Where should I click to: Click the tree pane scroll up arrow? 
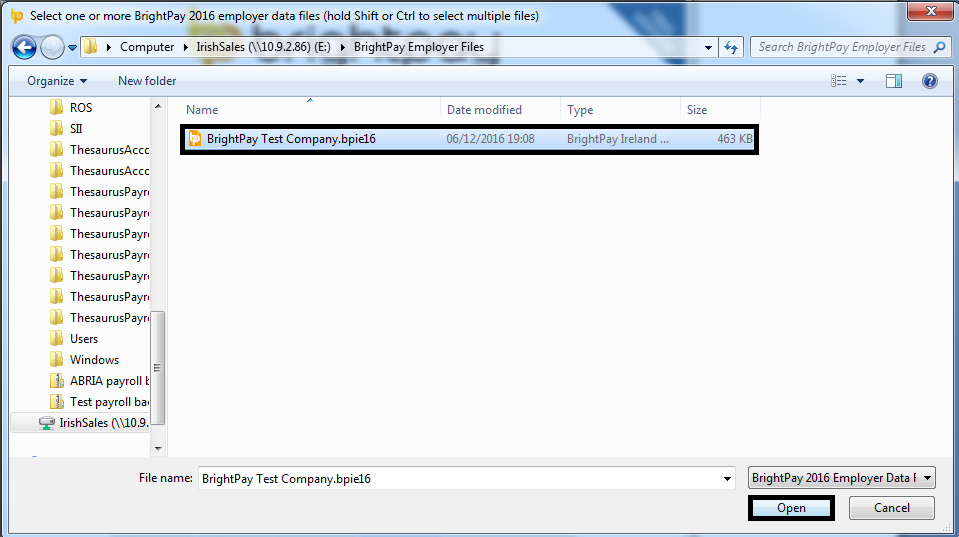[x=158, y=106]
